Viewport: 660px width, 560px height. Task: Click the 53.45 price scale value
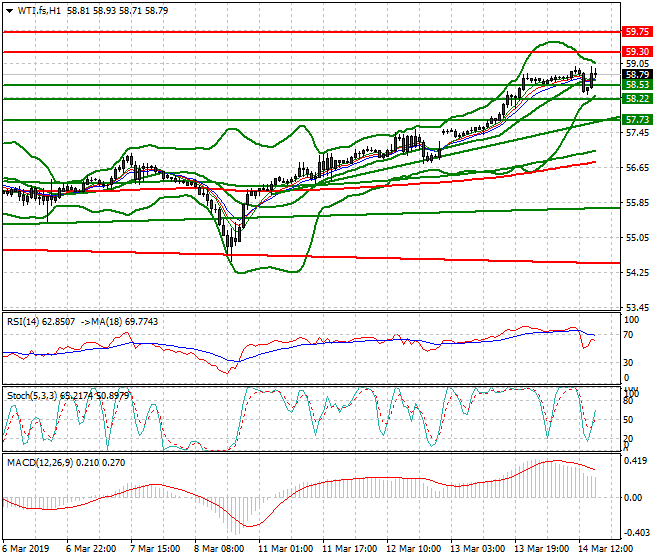pyautogui.click(x=637, y=308)
